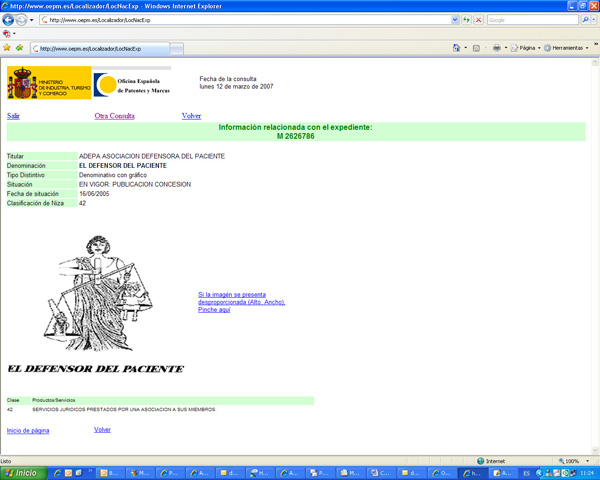600x480 pixels.
Task: Click the search magnifier icon
Action: click(585, 20)
